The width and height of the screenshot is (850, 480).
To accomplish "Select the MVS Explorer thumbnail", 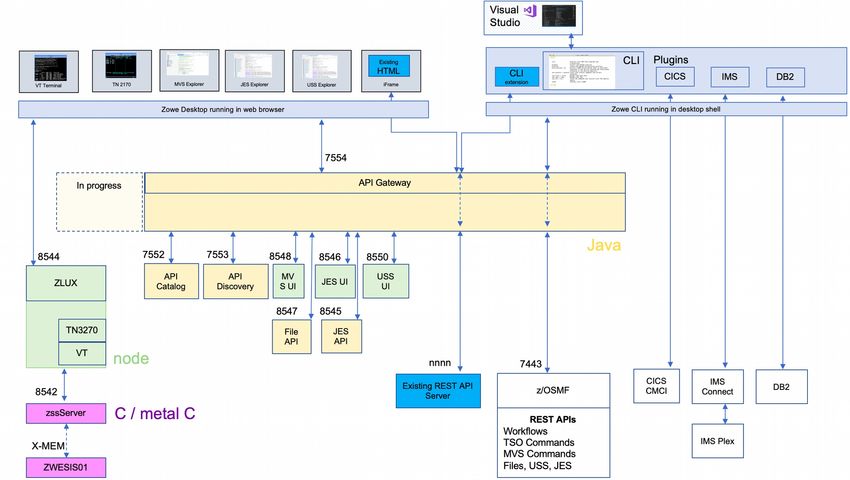I will coord(189,71).
